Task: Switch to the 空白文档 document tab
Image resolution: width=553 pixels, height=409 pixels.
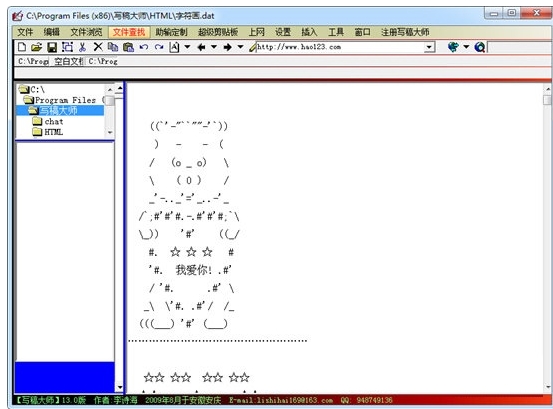Action: click(69, 61)
